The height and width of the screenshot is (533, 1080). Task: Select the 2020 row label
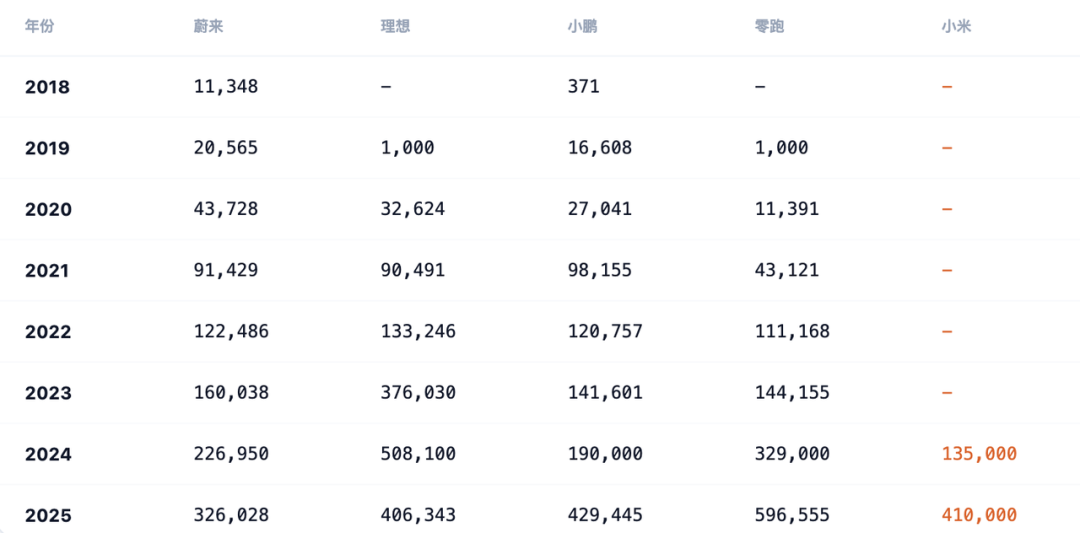click(47, 209)
